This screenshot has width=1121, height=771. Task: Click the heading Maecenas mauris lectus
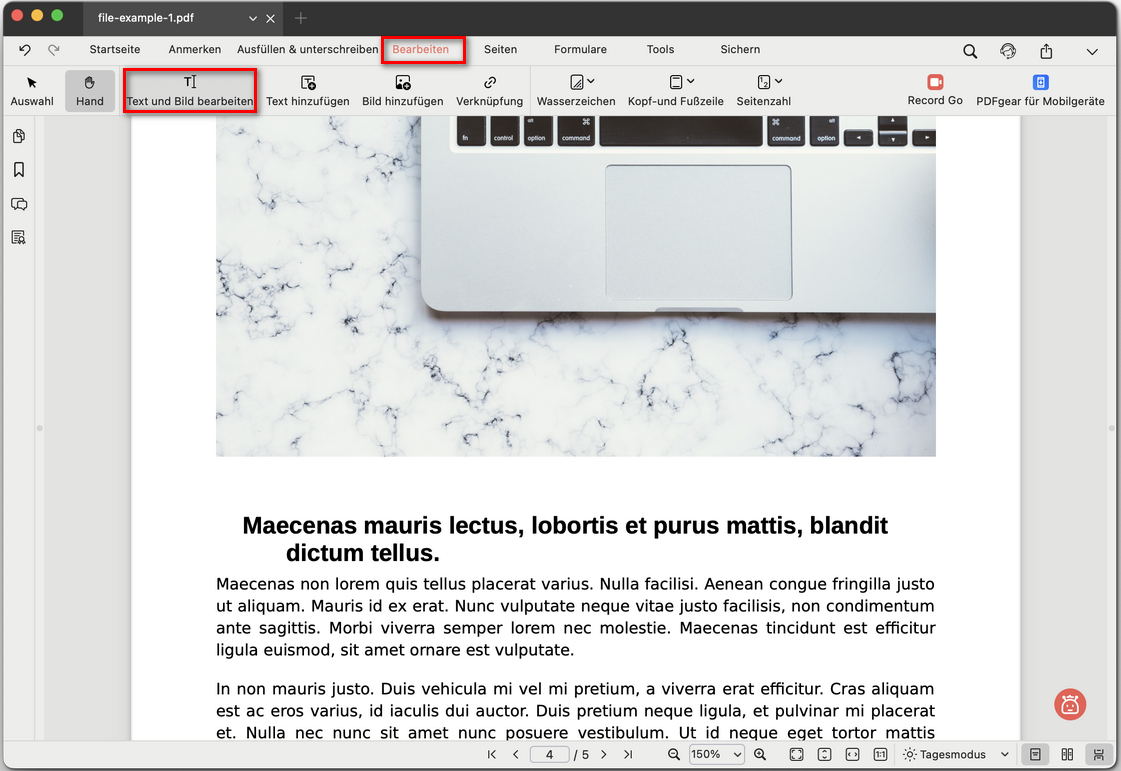click(x=565, y=539)
